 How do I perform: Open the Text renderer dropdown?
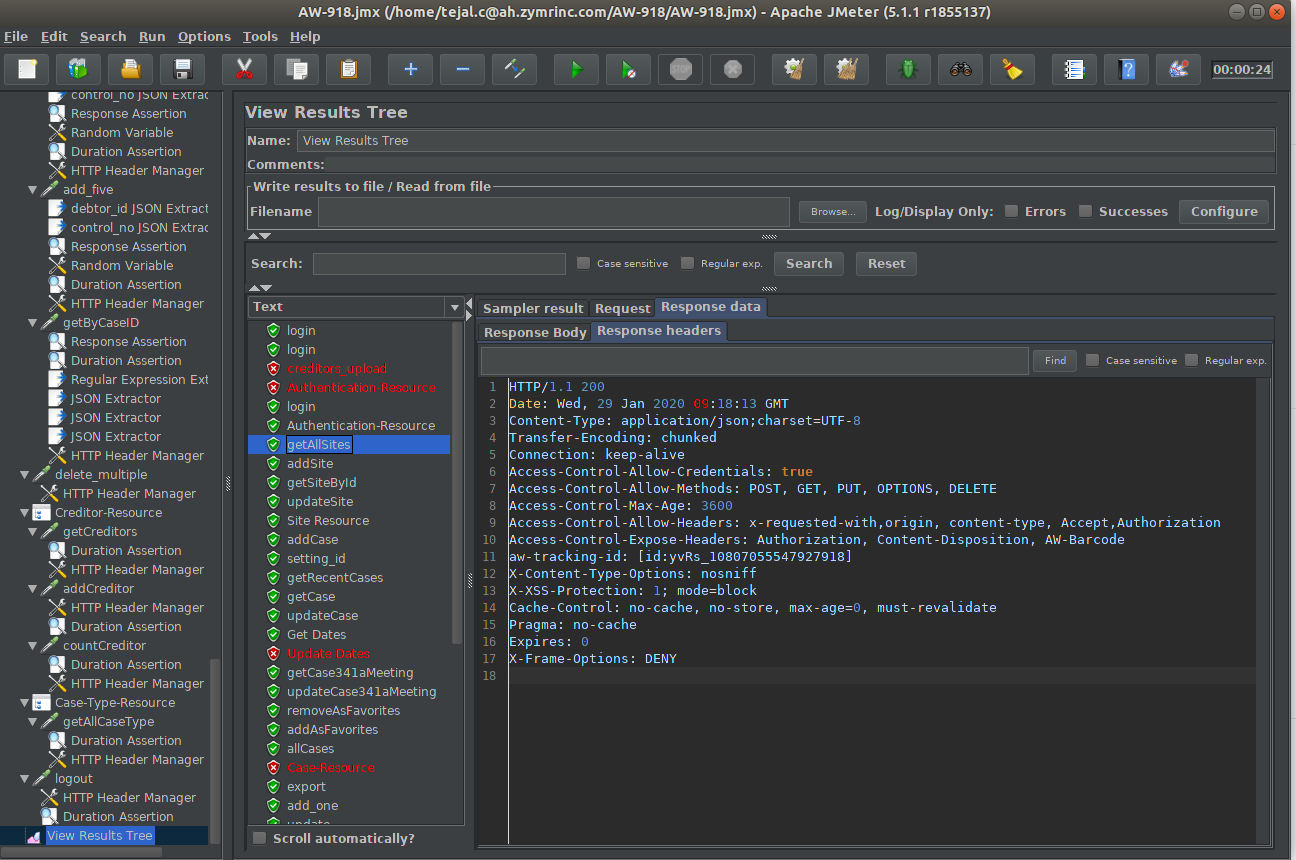pyautogui.click(x=455, y=307)
